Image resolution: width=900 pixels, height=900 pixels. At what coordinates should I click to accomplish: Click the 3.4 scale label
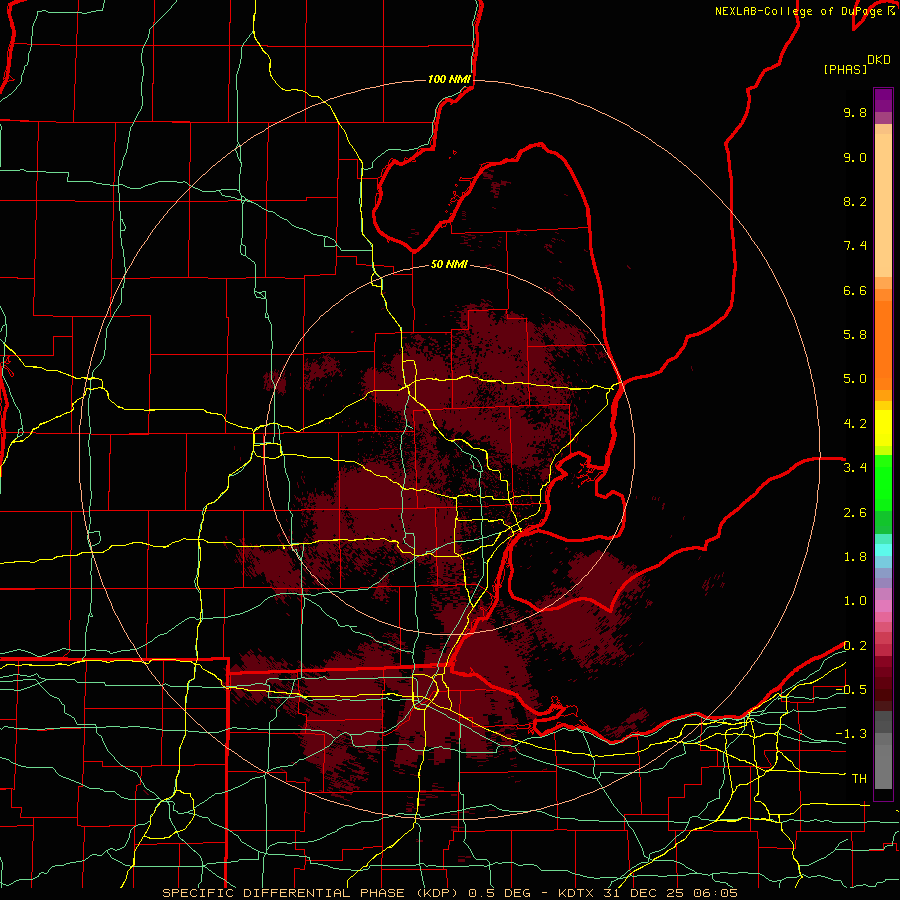pyautogui.click(x=855, y=468)
